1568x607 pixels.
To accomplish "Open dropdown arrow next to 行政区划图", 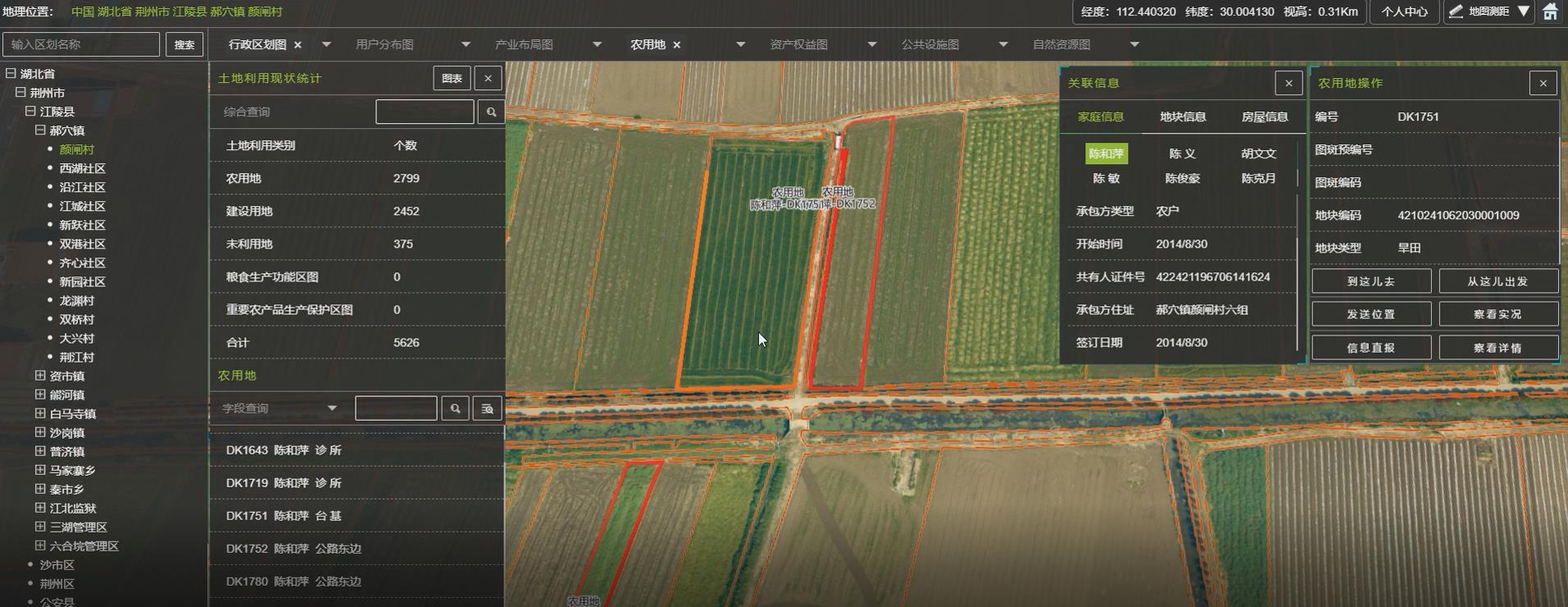I will coord(326,44).
